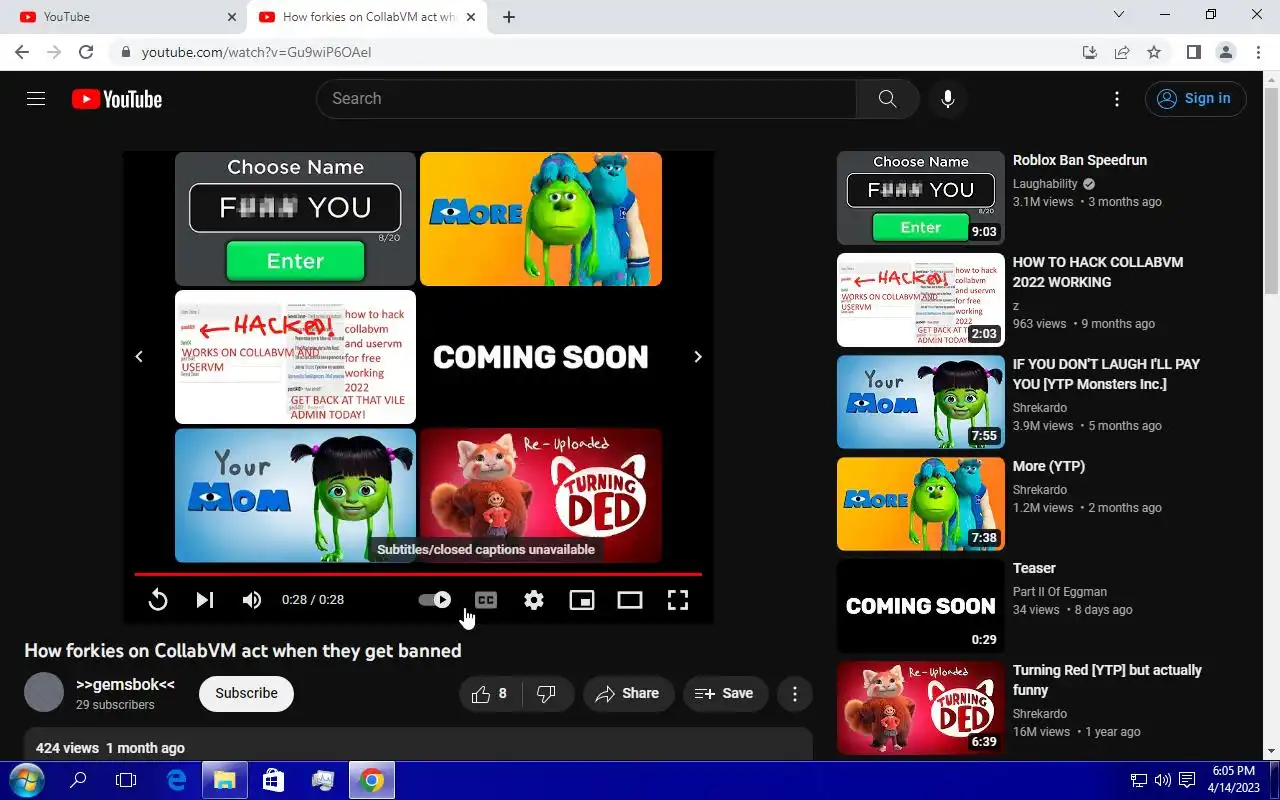The width and height of the screenshot is (1280, 800).
Task: Bookmark this page star
Action: [1154, 52]
